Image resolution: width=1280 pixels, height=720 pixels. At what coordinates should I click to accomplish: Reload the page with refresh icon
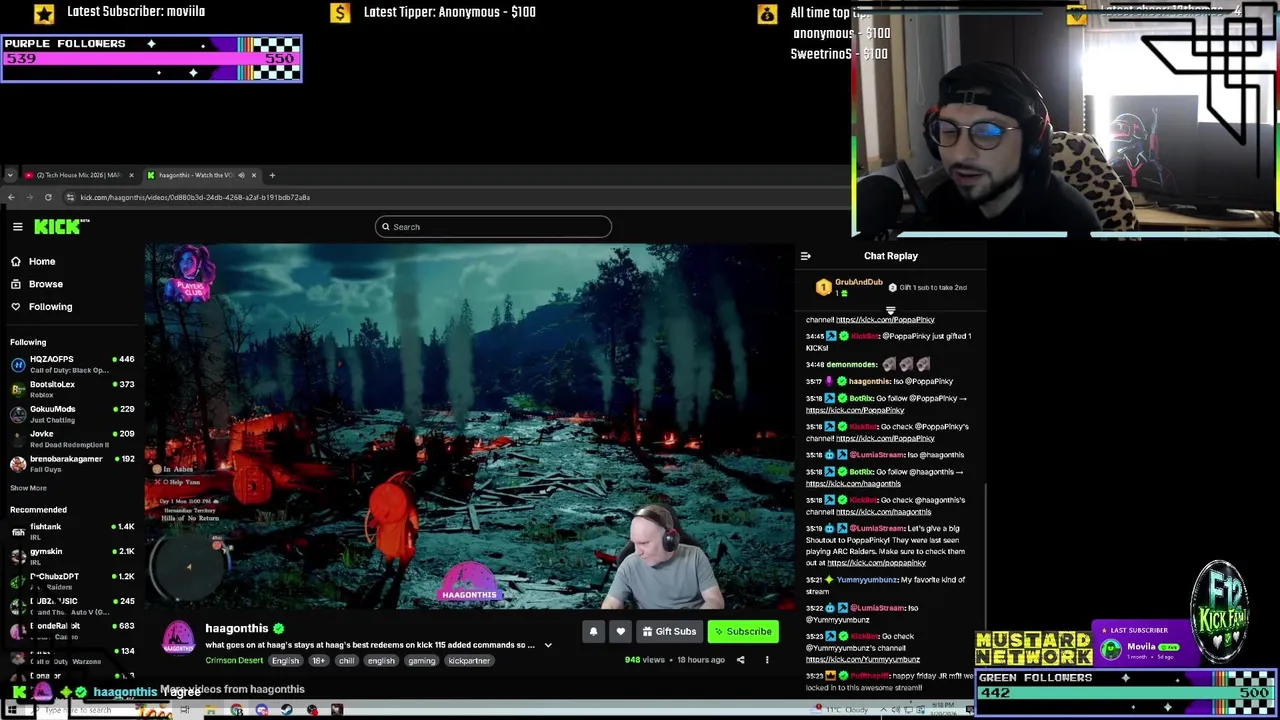coord(48,197)
